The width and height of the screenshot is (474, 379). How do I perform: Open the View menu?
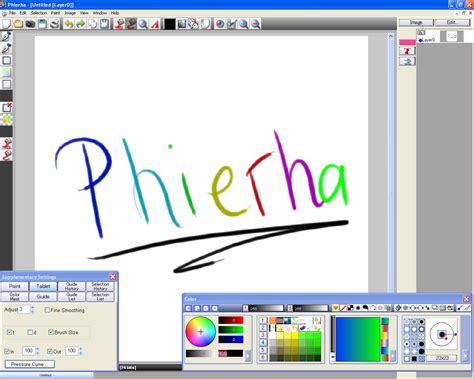84,13
